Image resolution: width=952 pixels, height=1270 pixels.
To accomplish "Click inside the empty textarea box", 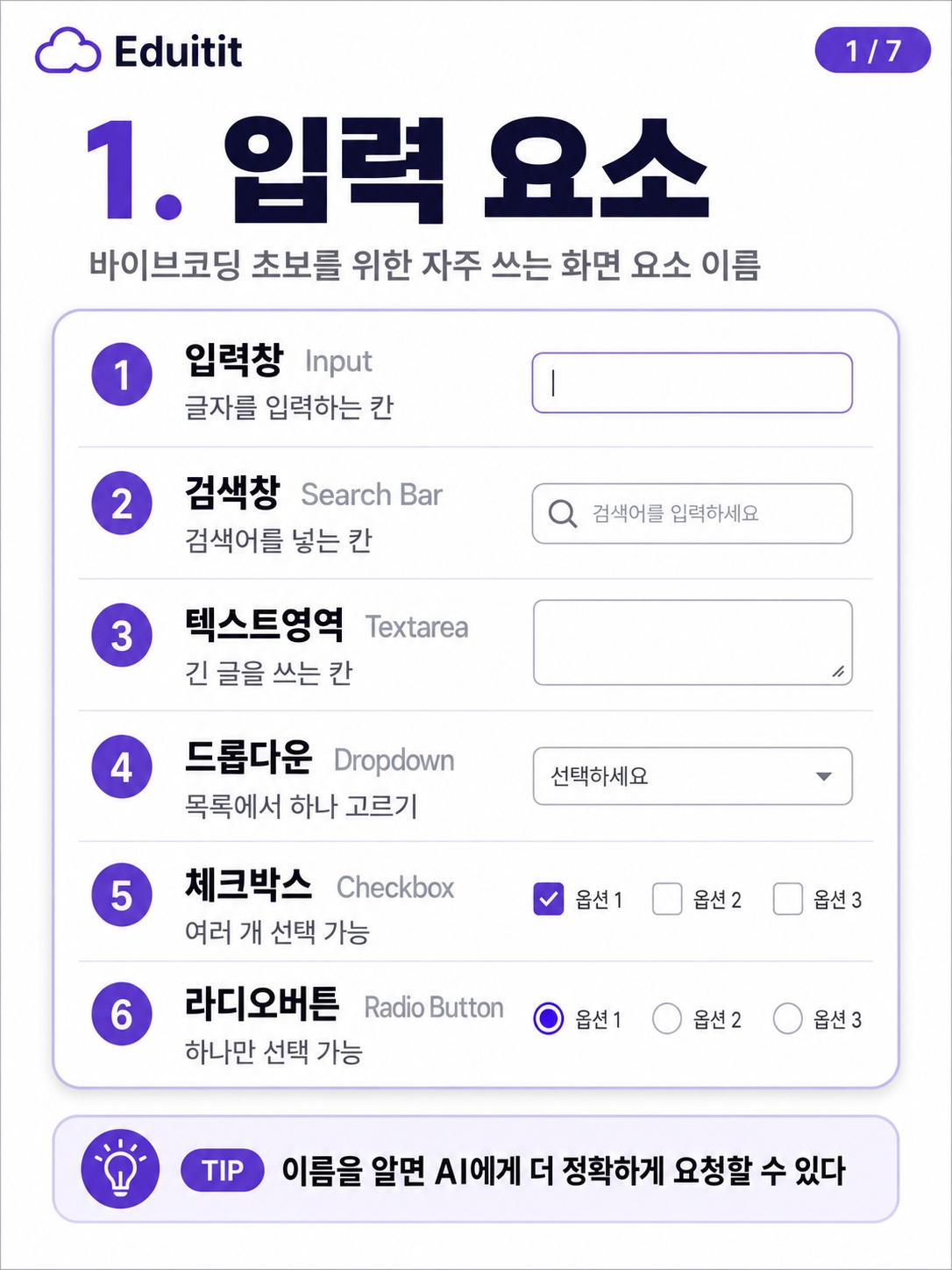I will coord(693,642).
